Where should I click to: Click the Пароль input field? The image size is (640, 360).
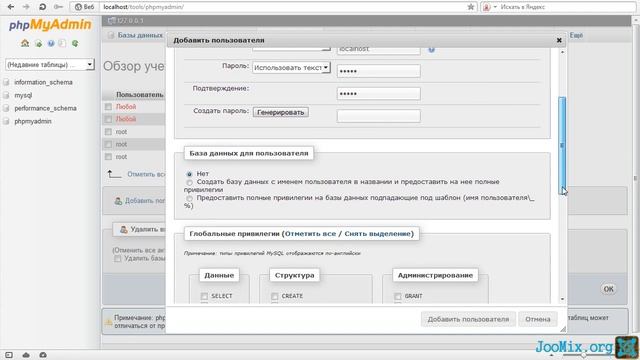pyautogui.click(x=379, y=71)
